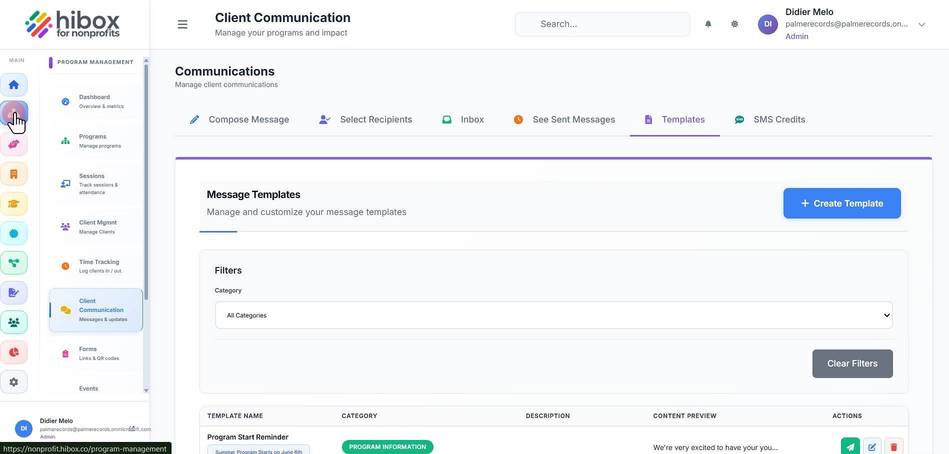The height and width of the screenshot is (454, 949).
Task: Click CONTENT PREVIEW column header
Action: point(685,416)
